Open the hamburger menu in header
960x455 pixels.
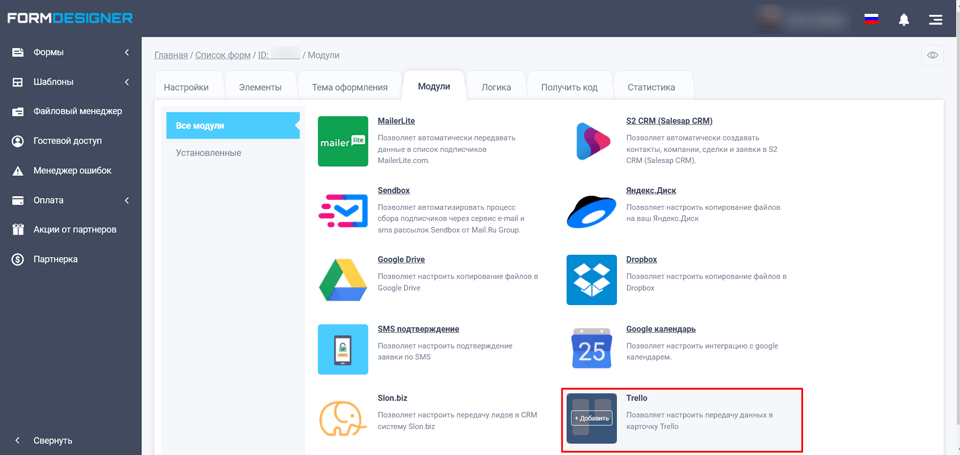935,20
